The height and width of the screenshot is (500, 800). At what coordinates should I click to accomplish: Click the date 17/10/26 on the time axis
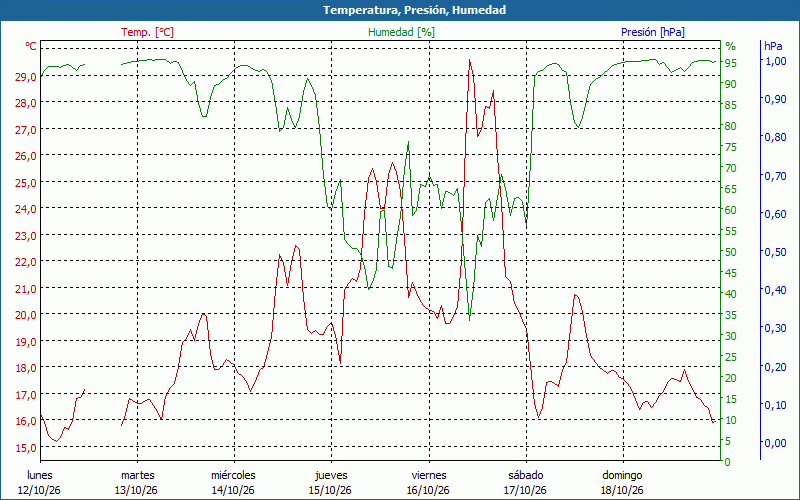tap(525, 490)
